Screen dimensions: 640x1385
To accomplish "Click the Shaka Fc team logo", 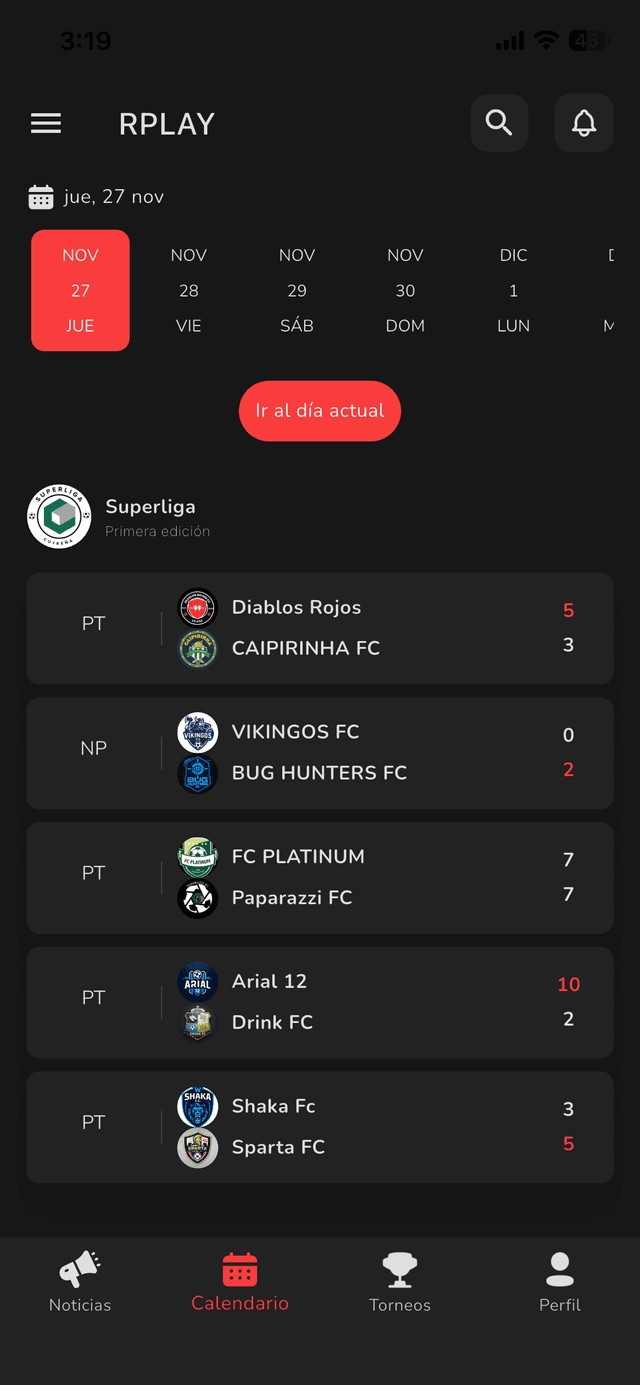I will 197,1106.
